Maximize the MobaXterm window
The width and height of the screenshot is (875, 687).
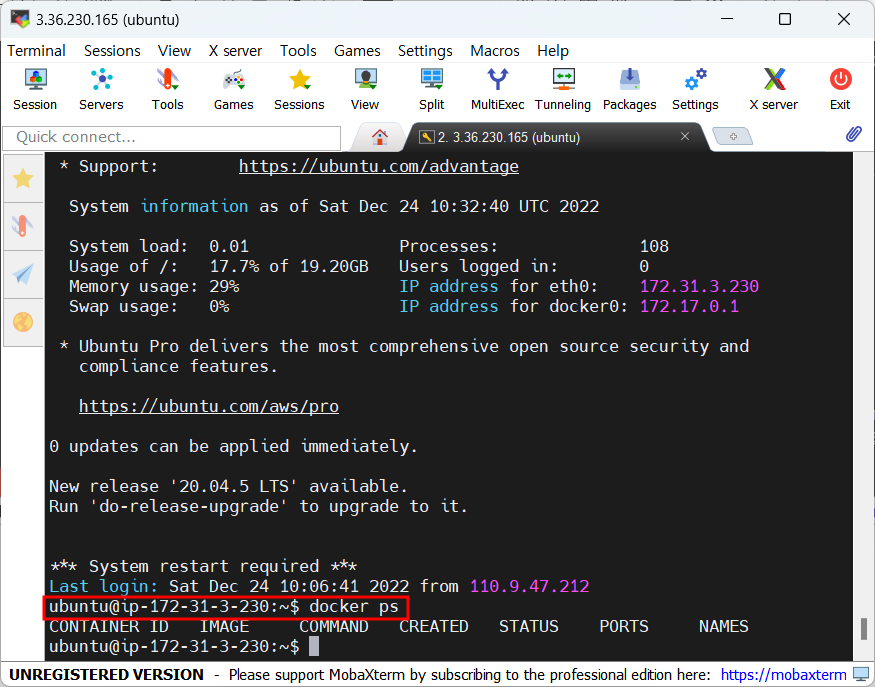pos(785,19)
